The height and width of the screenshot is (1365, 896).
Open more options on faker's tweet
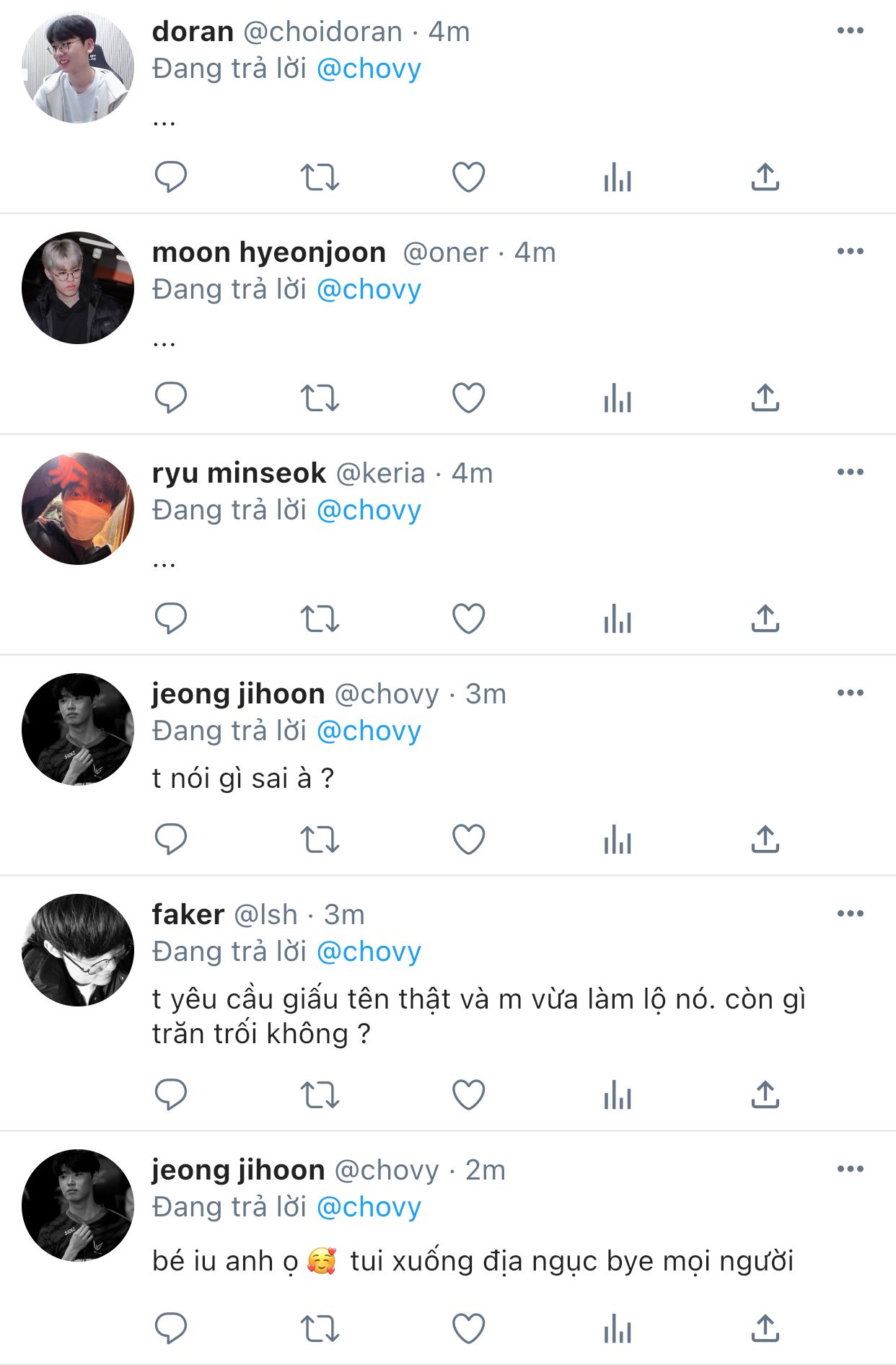(850, 913)
